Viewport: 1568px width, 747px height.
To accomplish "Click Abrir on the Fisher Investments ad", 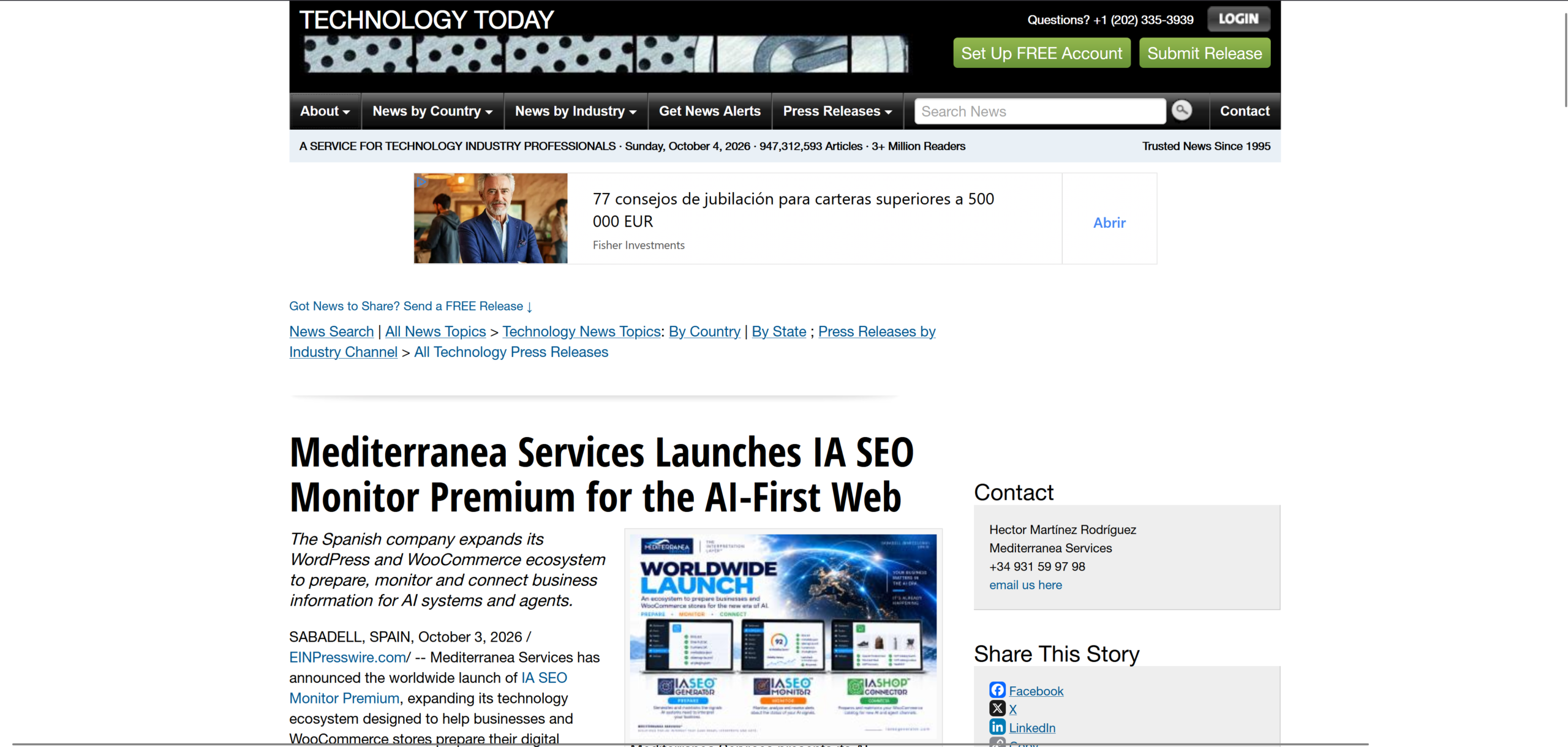I will point(1109,223).
